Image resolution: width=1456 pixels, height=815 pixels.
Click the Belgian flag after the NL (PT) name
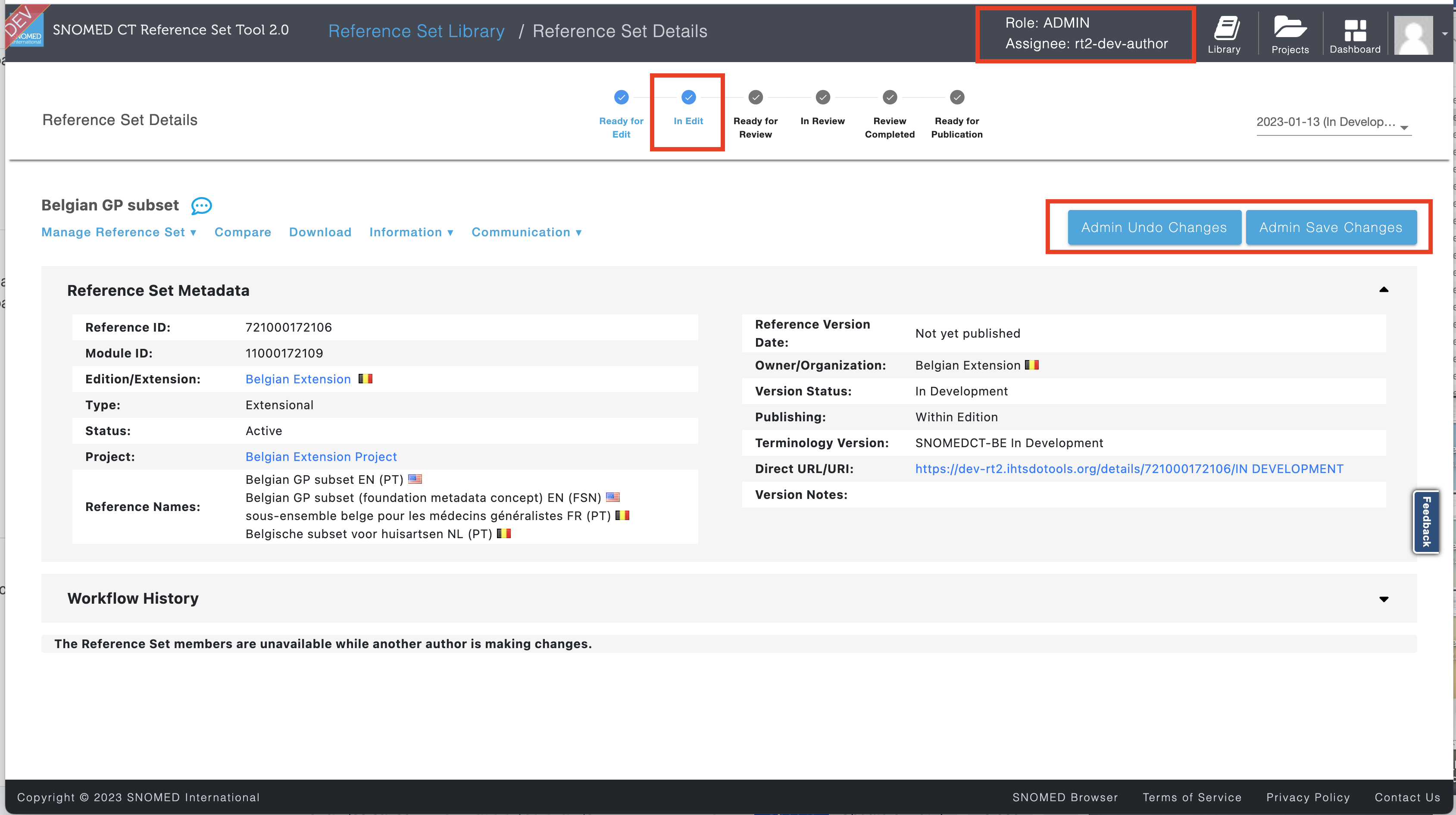503,533
